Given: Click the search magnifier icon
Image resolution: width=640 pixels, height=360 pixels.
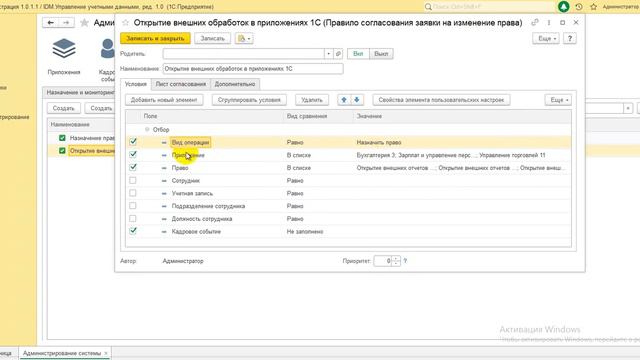Looking at the screenshot, I should [428, 7].
